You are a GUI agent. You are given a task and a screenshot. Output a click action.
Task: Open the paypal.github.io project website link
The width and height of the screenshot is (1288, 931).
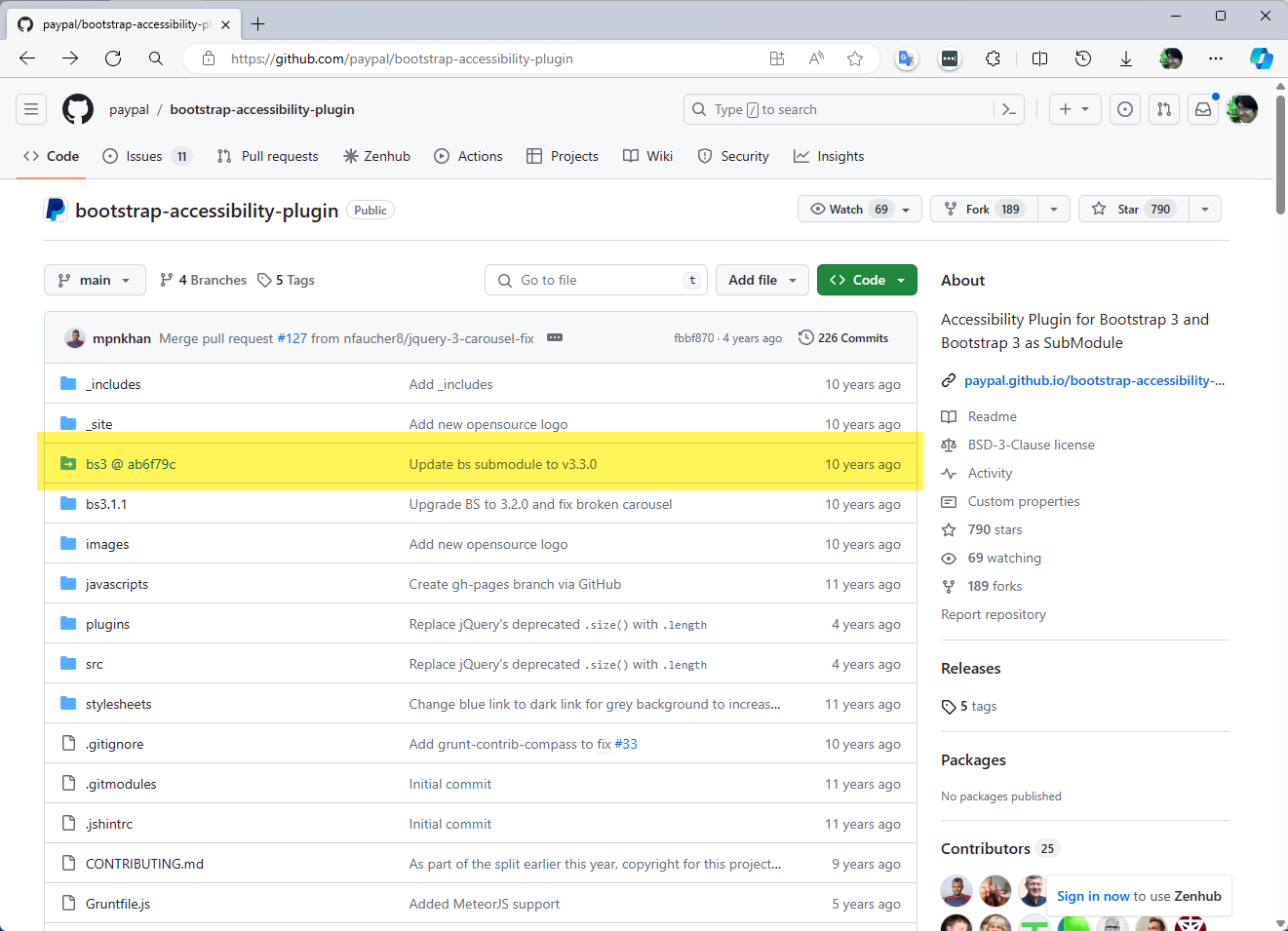tap(1094, 380)
